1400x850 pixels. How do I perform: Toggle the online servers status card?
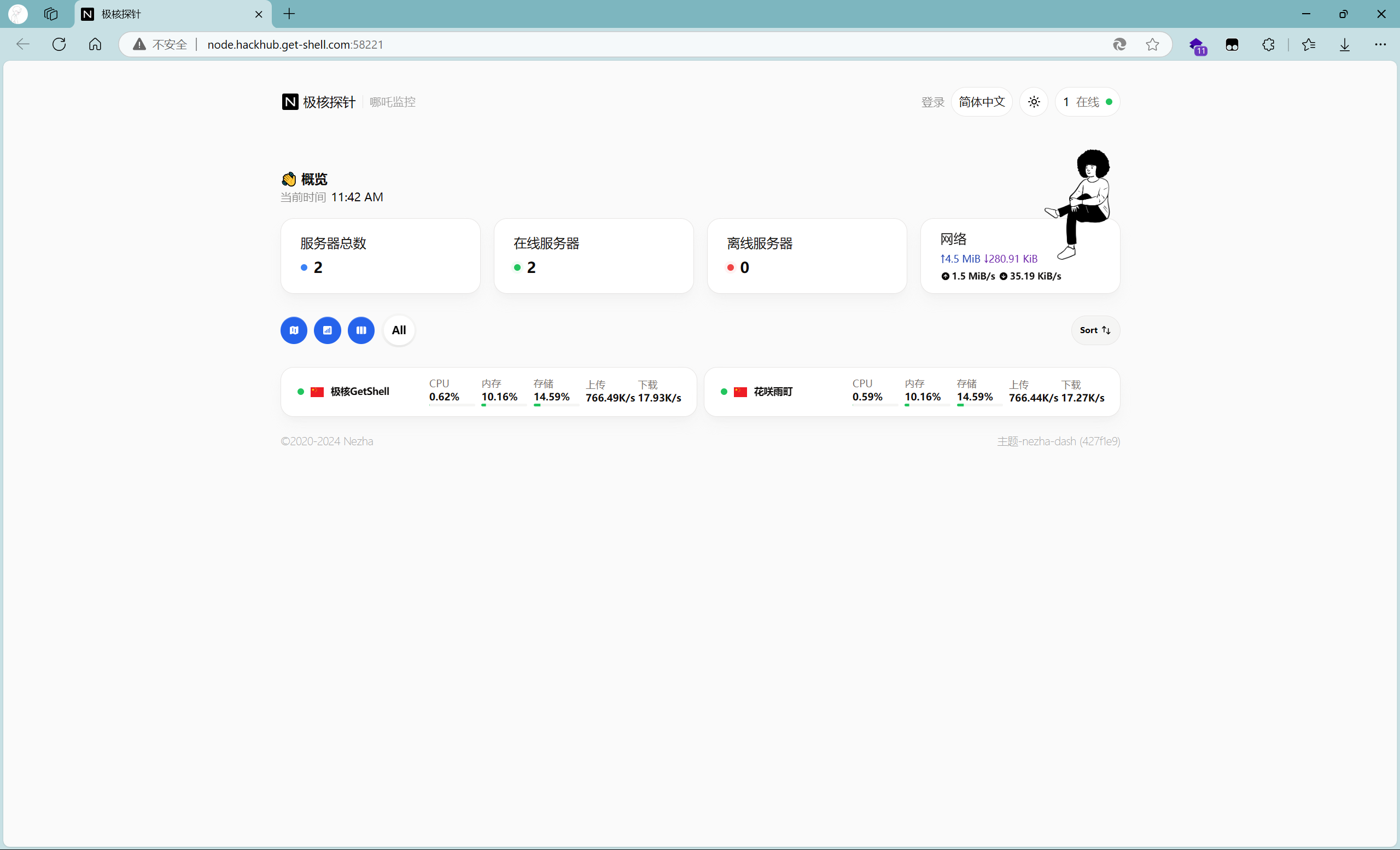pyautogui.click(x=593, y=255)
